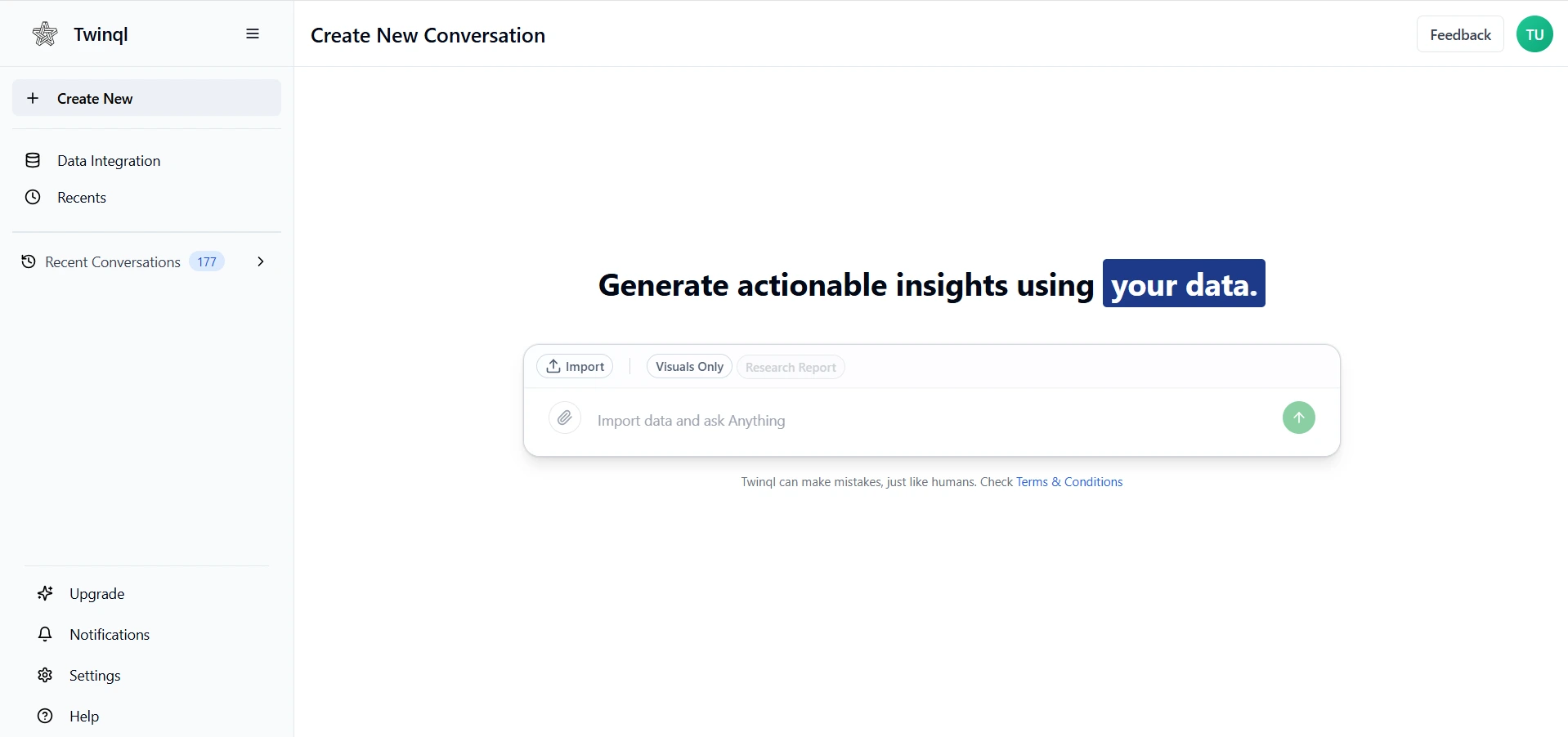1568x737 pixels.
Task: Open the Terms & Conditions link
Action: pyautogui.click(x=1069, y=482)
